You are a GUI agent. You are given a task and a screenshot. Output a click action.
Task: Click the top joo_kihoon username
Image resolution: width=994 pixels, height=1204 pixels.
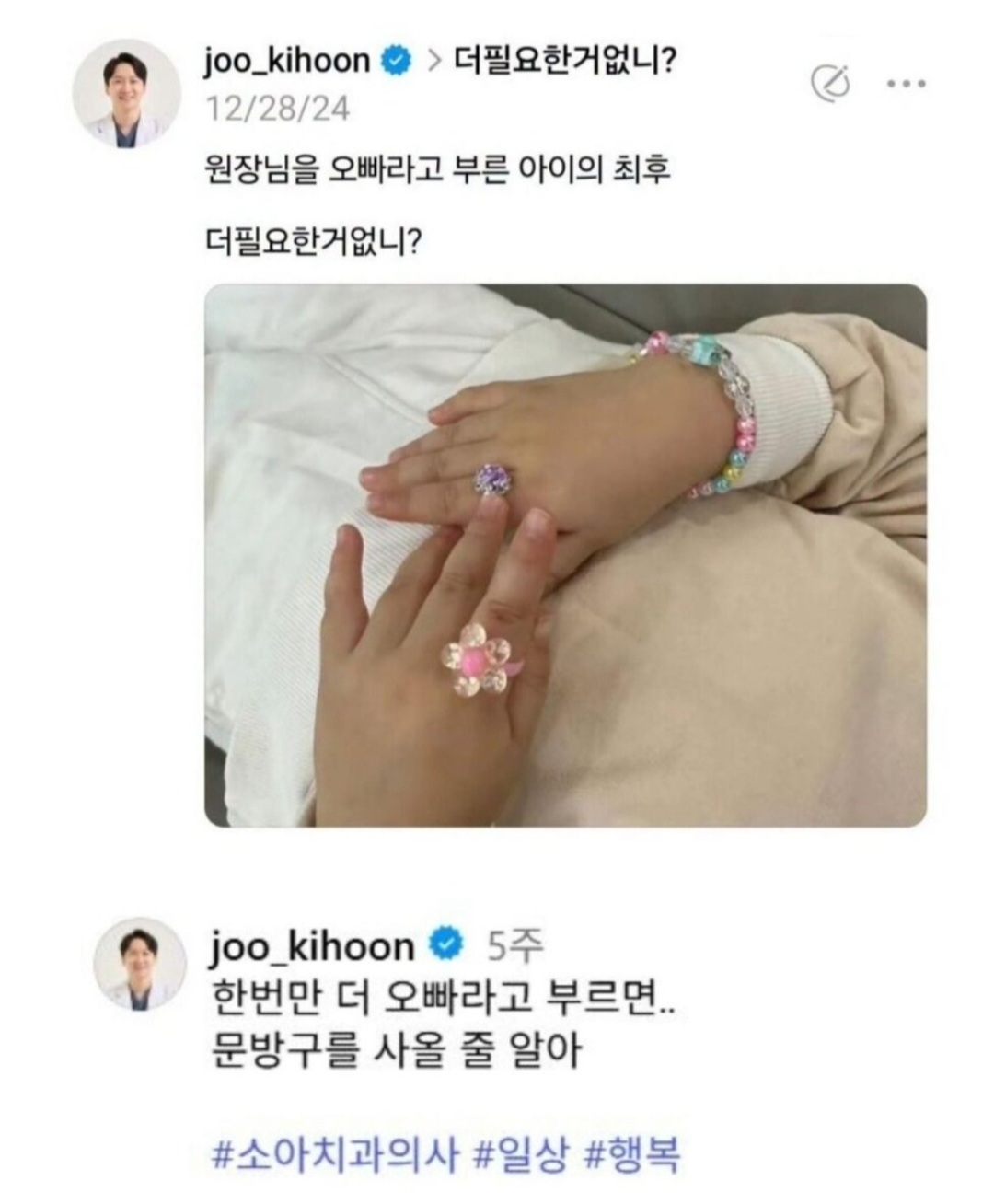click(287, 62)
